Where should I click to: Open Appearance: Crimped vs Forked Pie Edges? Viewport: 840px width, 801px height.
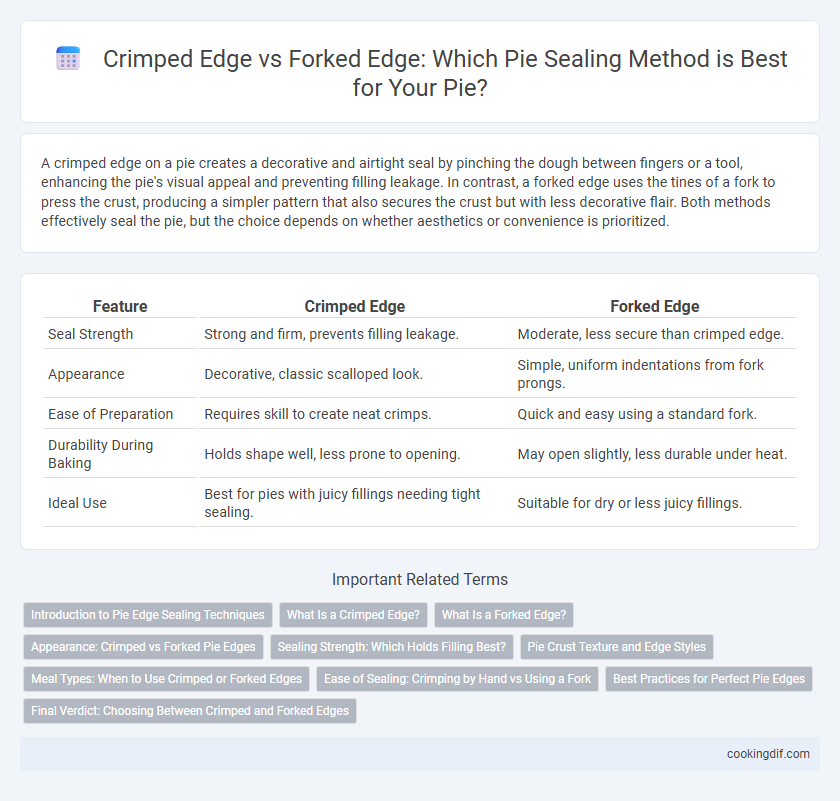coord(144,647)
